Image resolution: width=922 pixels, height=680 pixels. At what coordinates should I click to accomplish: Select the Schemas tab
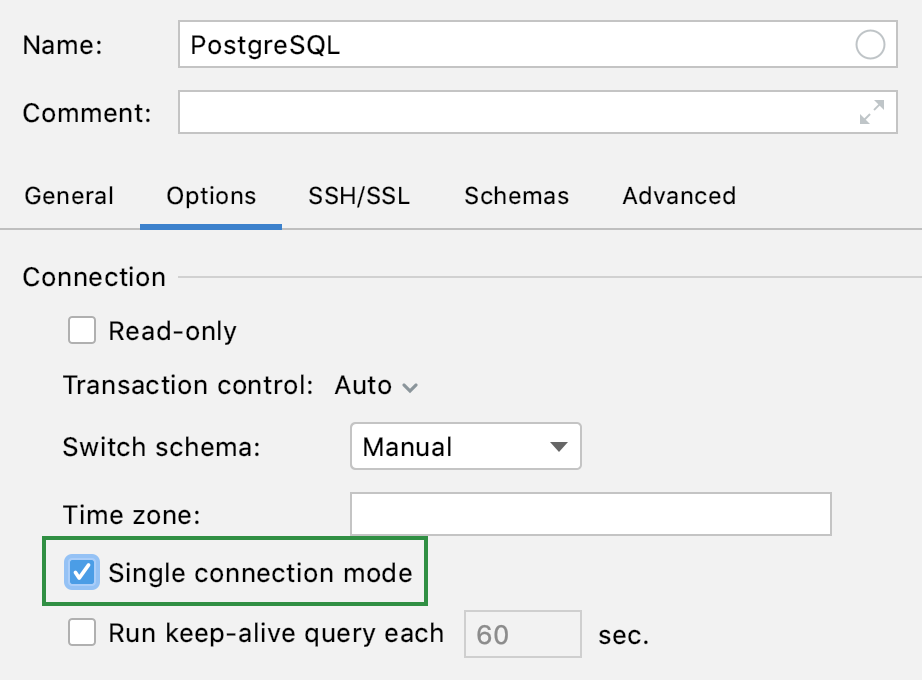516,196
